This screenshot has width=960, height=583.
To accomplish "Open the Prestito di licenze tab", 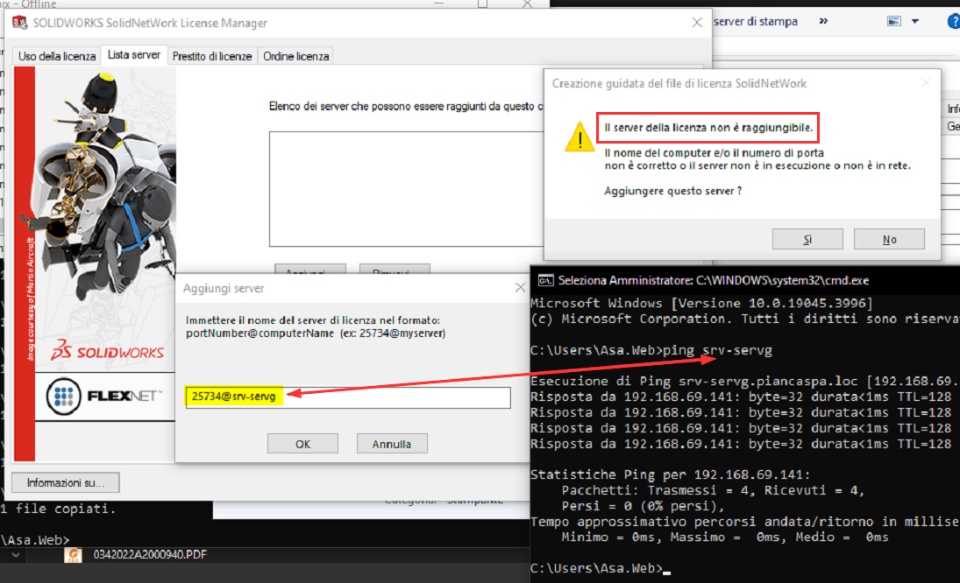I will 212,56.
